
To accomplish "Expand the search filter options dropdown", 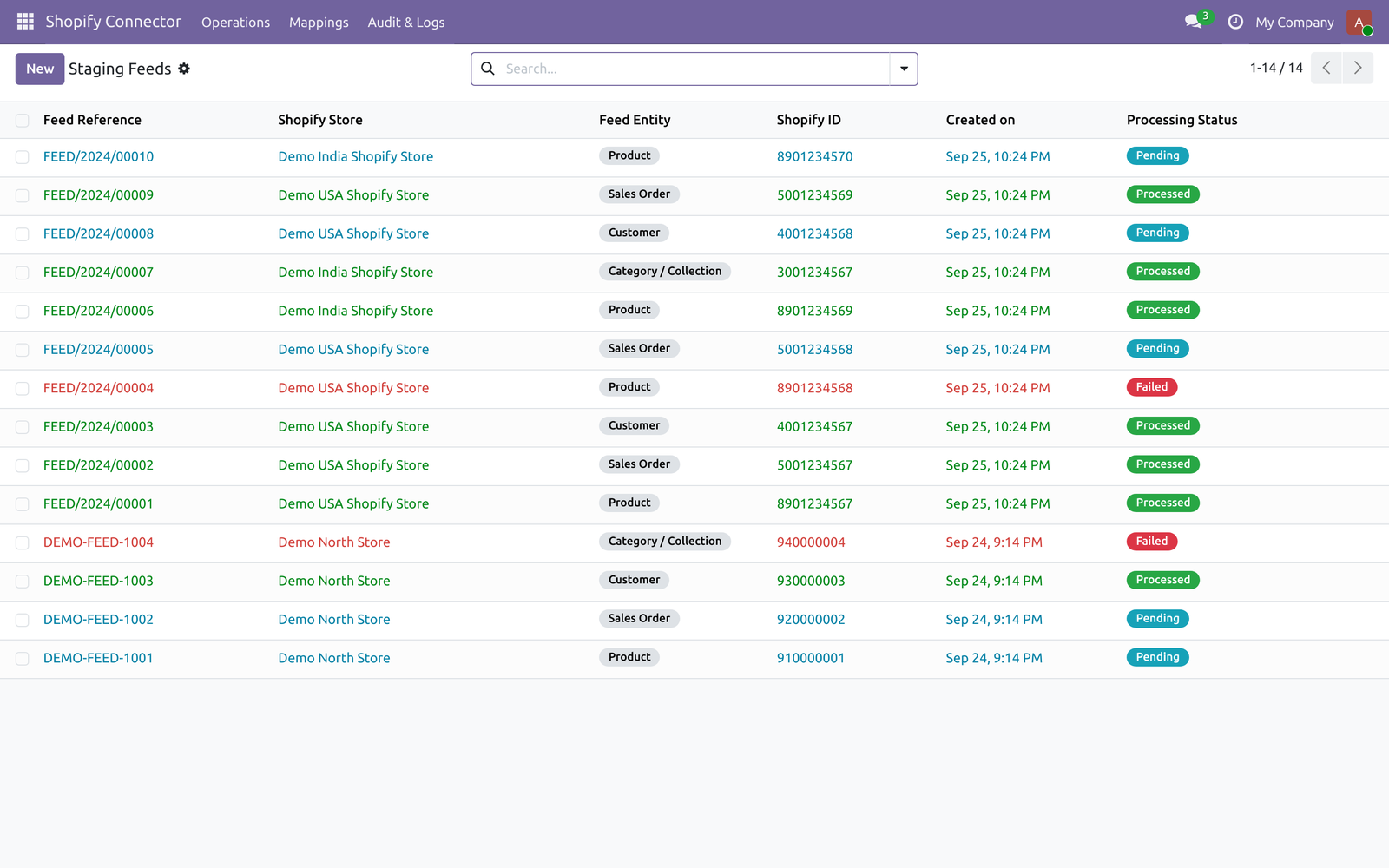I will tap(904, 69).
